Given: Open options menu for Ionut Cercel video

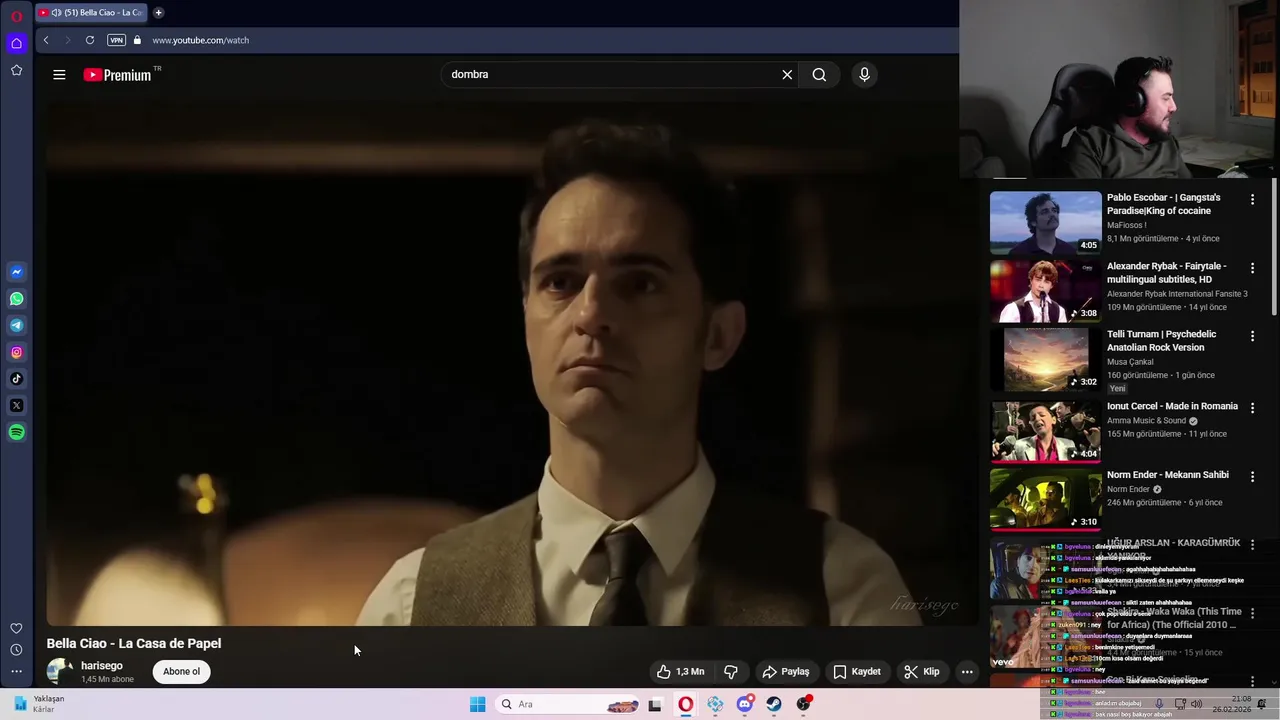Looking at the screenshot, I should point(1252,408).
